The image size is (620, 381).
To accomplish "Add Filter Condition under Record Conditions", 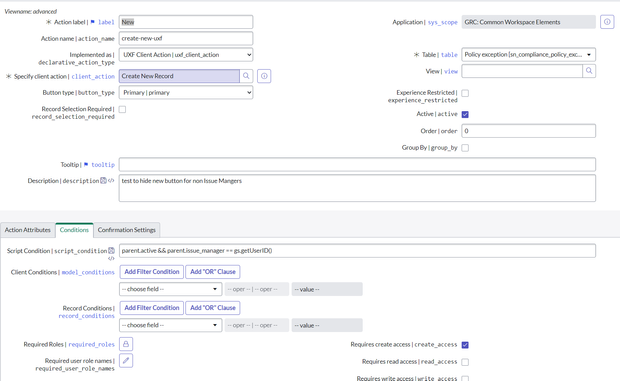I will tap(152, 307).
